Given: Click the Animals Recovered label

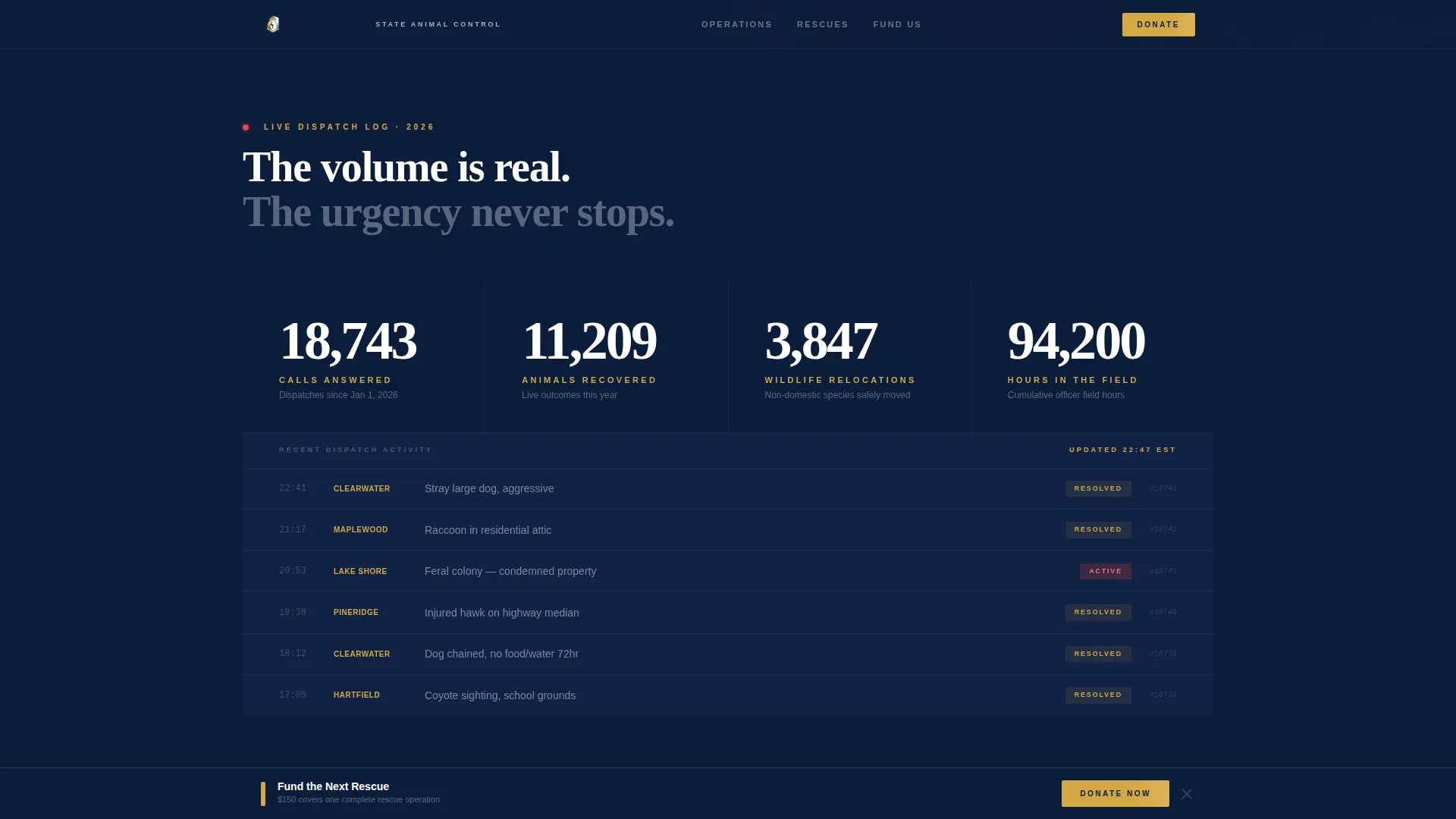Looking at the screenshot, I should point(589,380).
